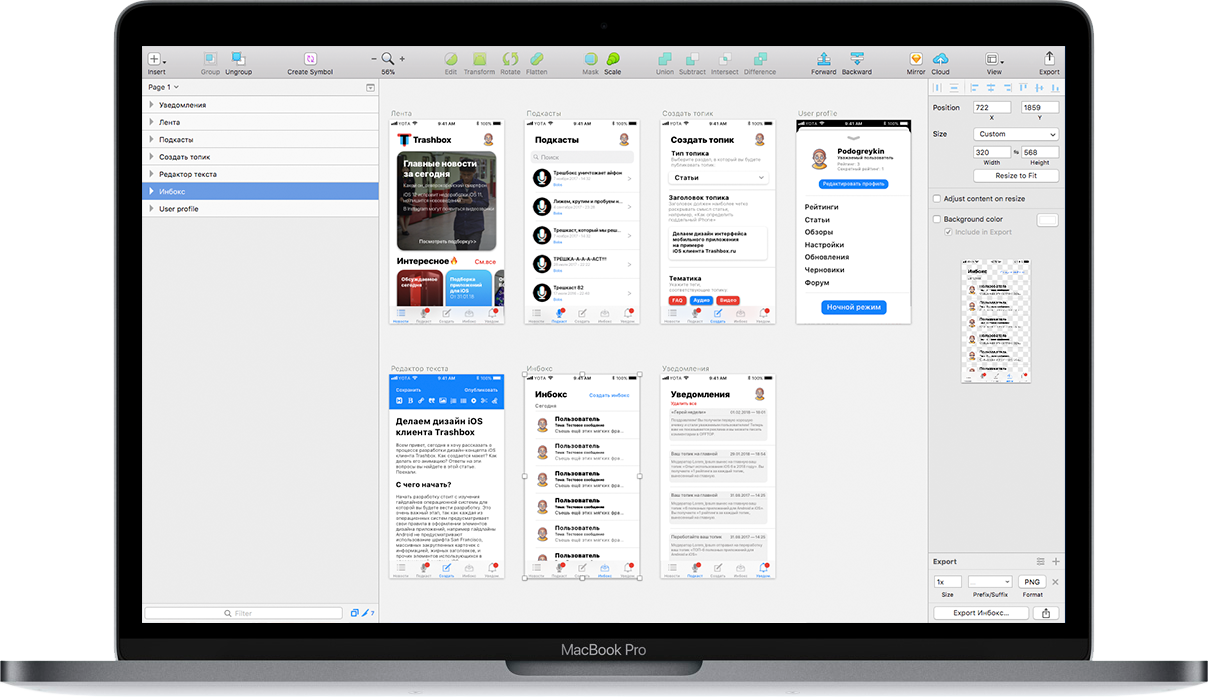Select the Transform tool
This screenshot has height=697, width=1208.
(x=479, y=59)
